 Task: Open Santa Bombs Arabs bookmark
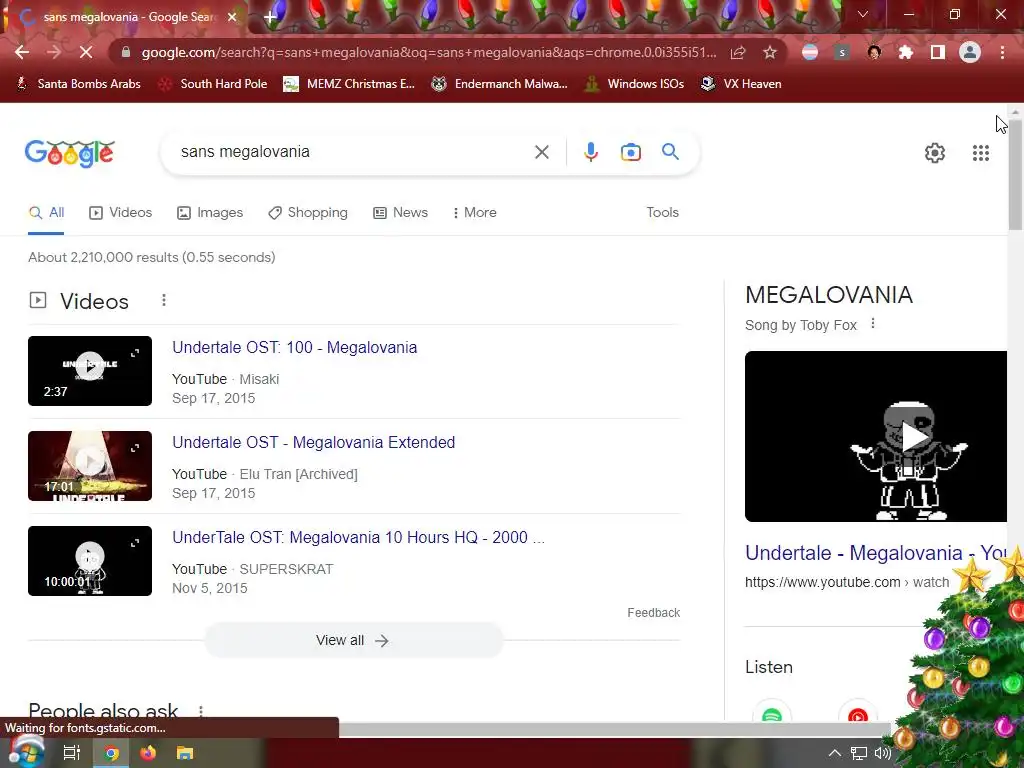[78, 84]
